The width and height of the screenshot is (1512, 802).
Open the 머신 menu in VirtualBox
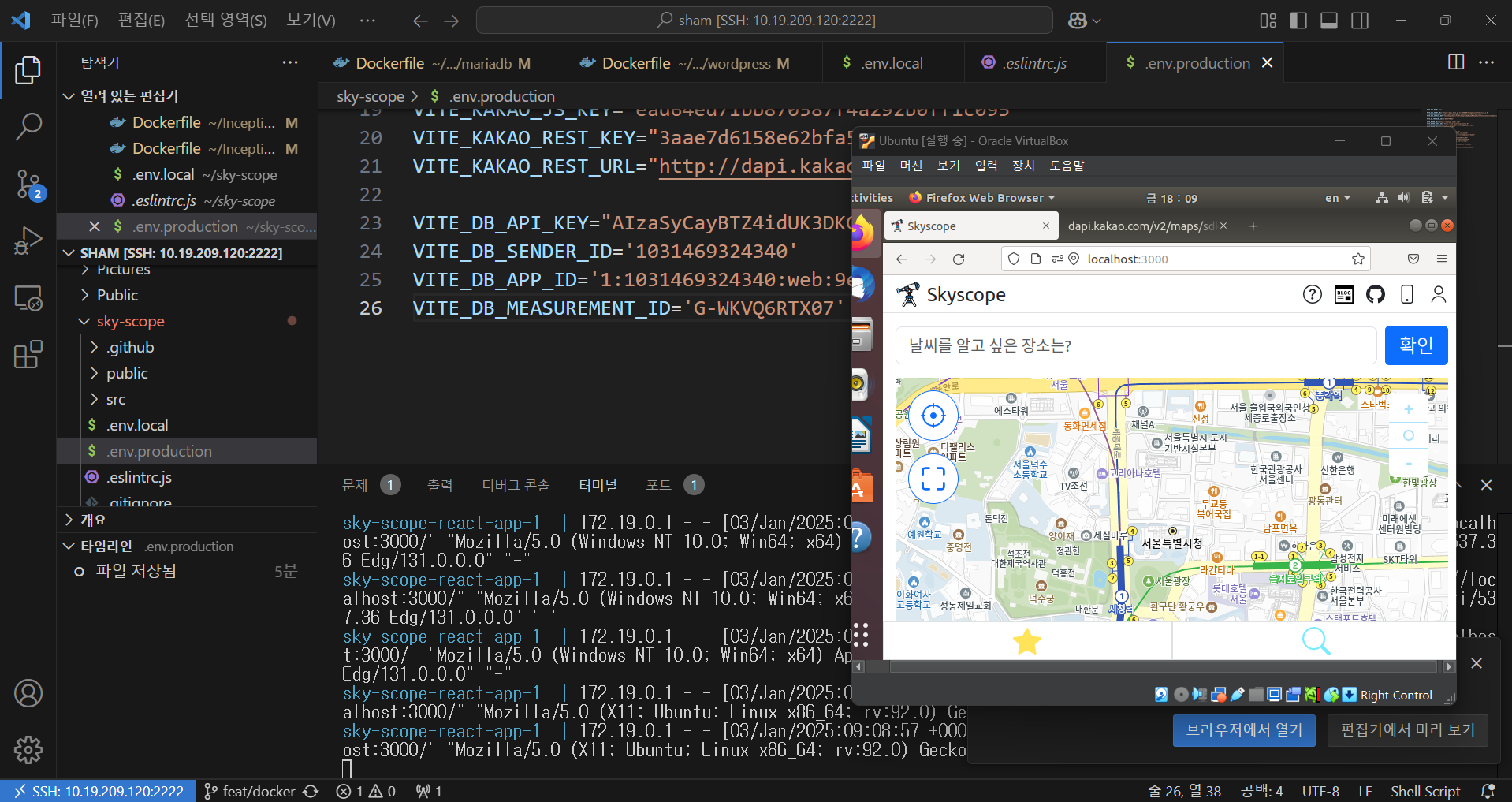pyautogui.click(x=911, y=166)
